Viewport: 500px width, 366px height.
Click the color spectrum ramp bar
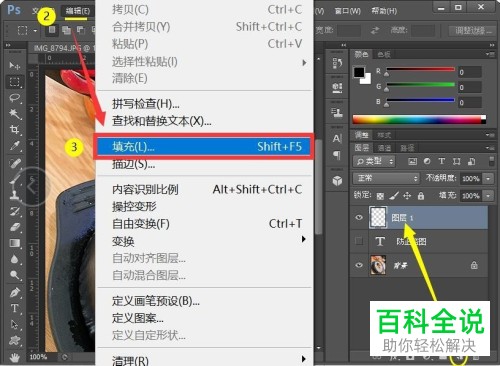point(419,119)
